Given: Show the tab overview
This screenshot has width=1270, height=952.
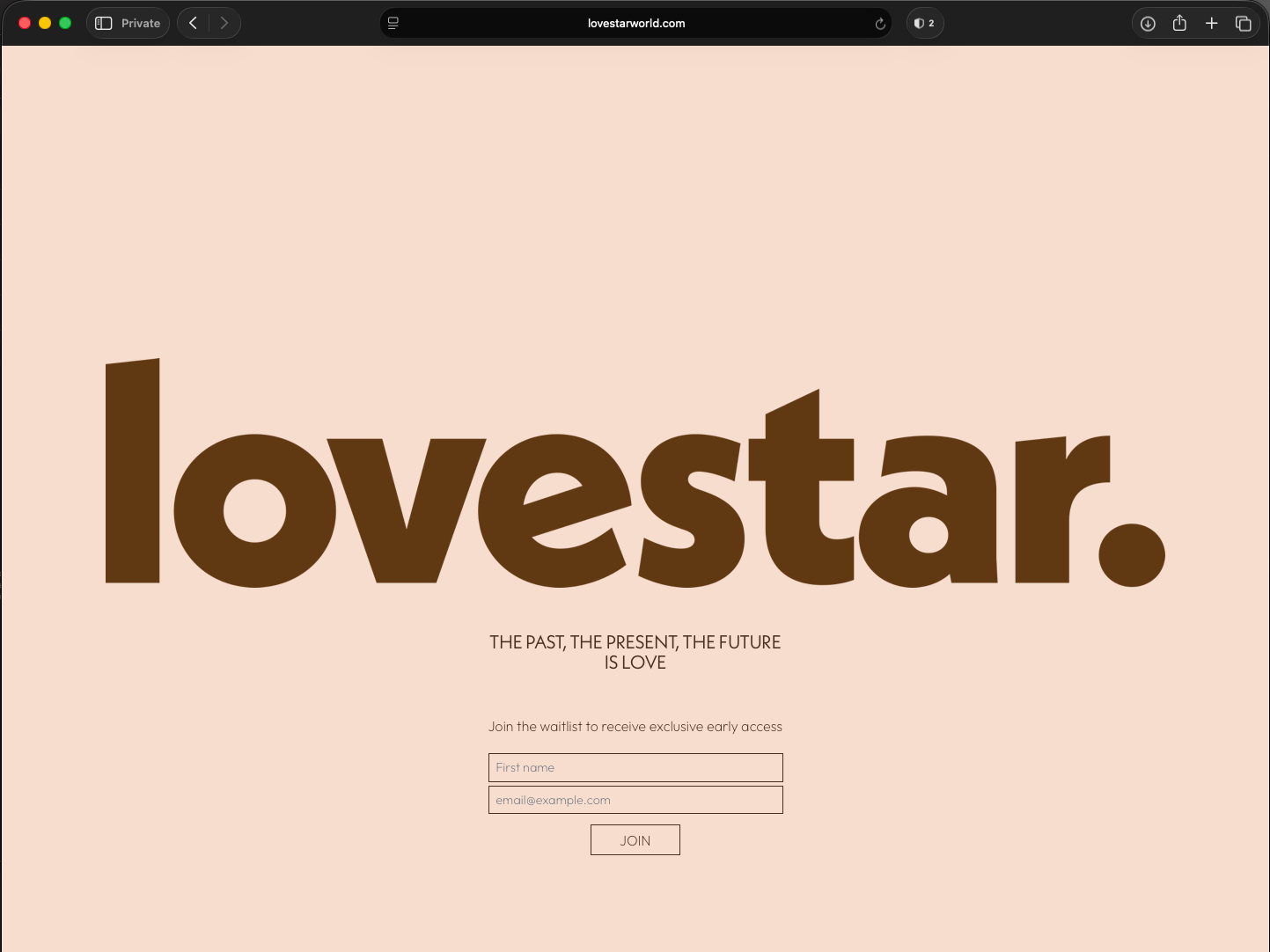Looking at the screenshot, I should coord(1243,24).
